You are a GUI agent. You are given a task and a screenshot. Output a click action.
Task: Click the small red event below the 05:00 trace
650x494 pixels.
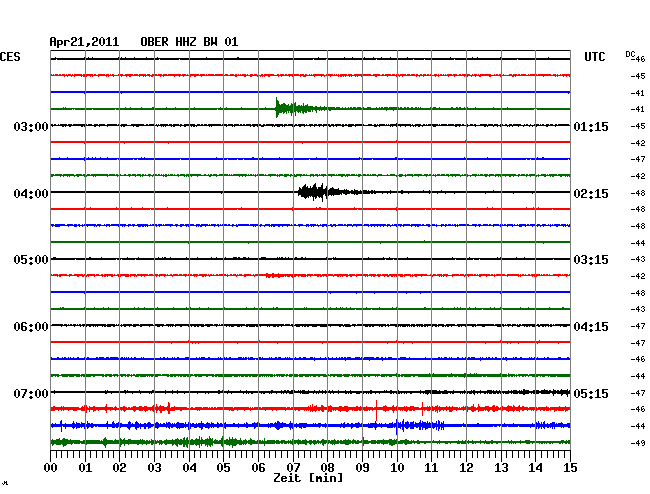coord(275,275)
